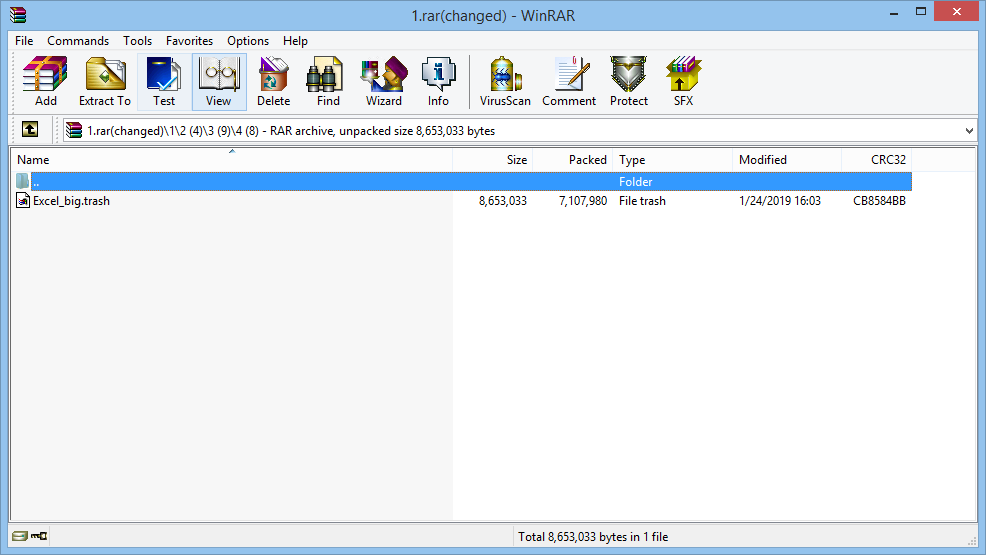Click the Protect archive icon
The image size is (986, 555).
[629, 82]
